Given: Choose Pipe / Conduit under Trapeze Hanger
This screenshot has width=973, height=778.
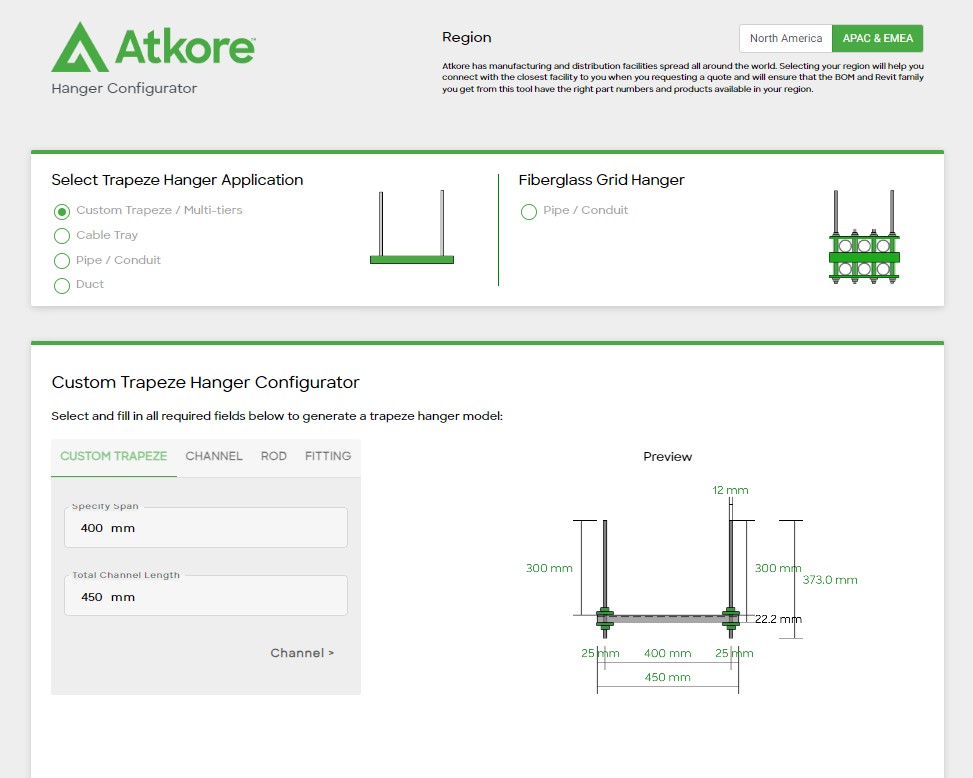Looking at the screenshot, I should click(61, 261).
